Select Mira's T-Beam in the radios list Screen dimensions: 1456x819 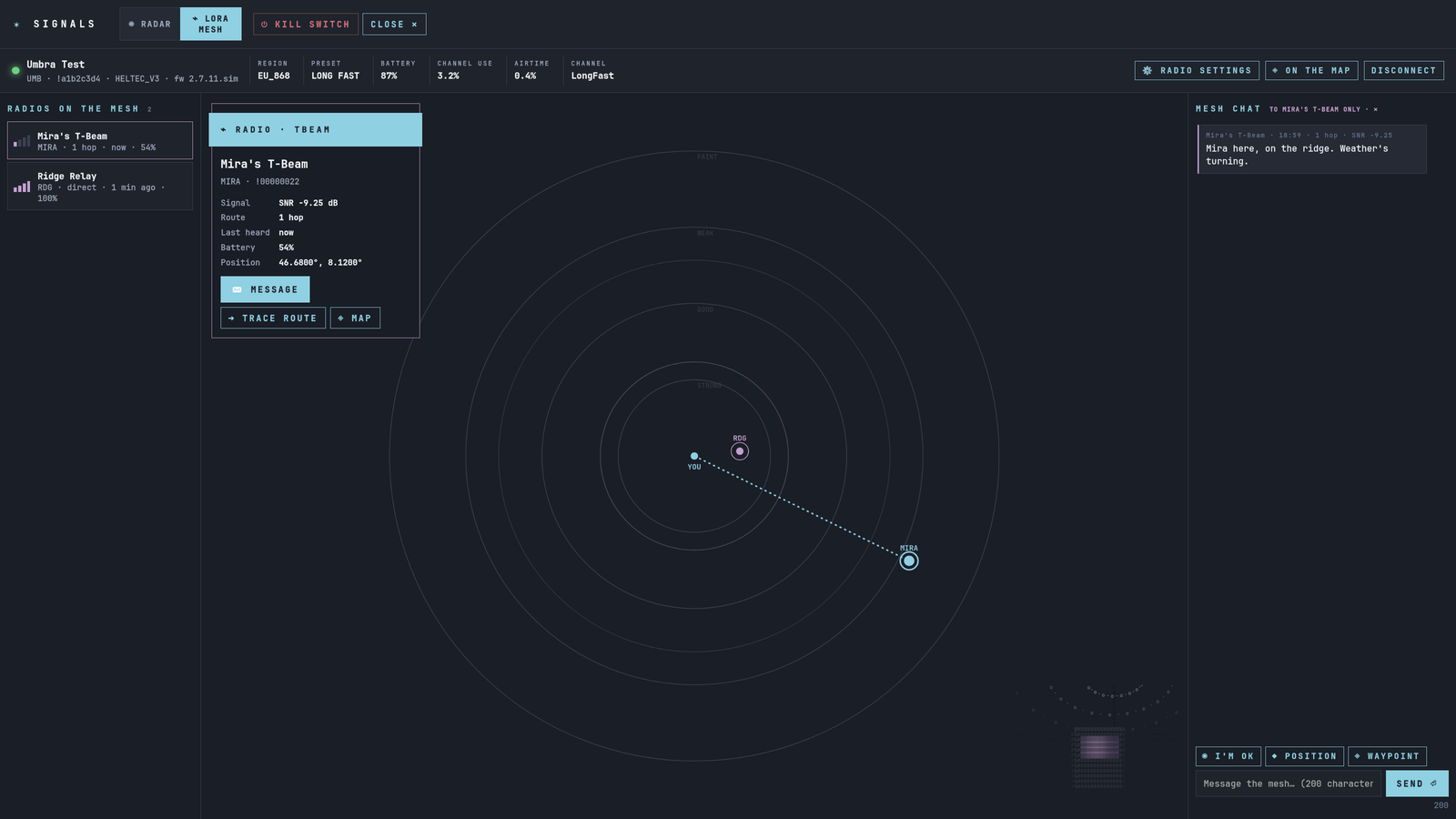click(100, 141)
